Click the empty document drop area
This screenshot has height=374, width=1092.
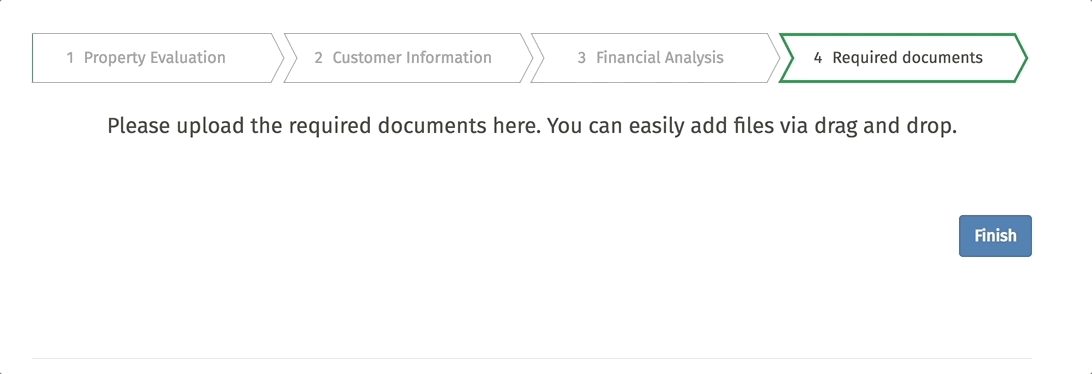click(x=532, y=178)
